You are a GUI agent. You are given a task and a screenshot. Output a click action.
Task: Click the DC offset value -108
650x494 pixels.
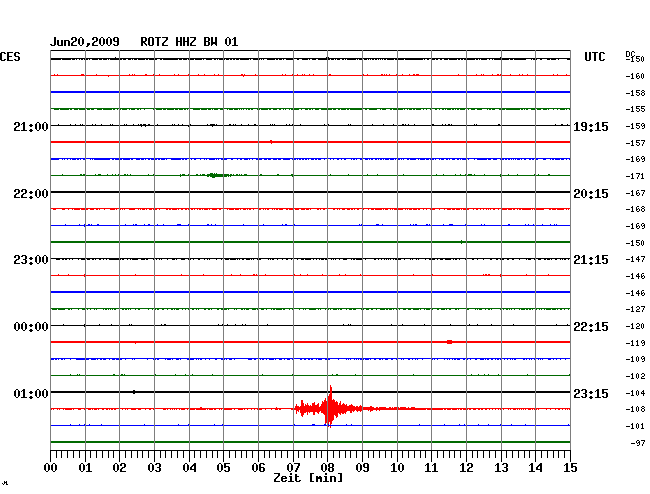tap(635, 409)
